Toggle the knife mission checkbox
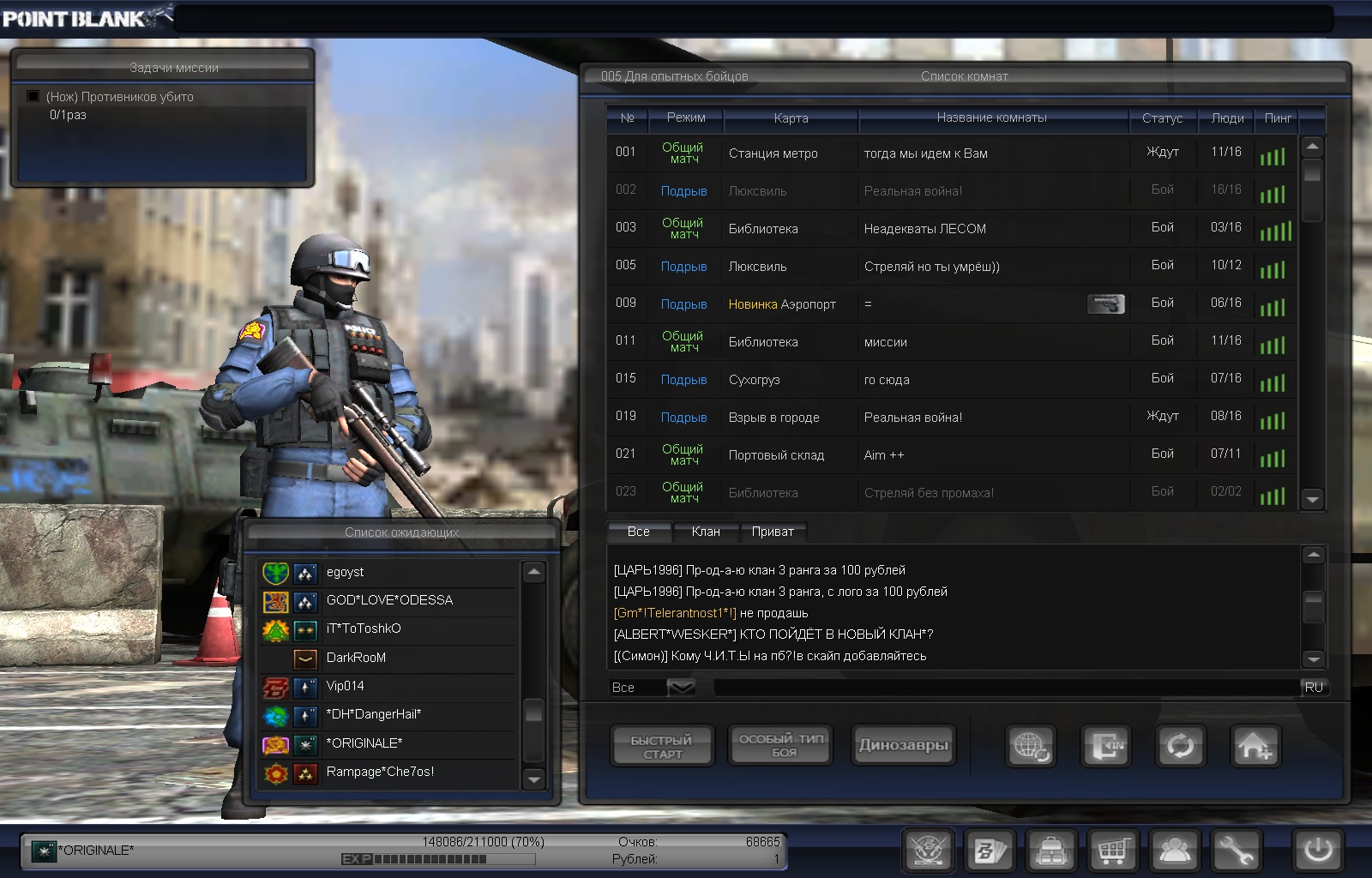Screen dimensions: 1372x878 click(x=33, y=96)
